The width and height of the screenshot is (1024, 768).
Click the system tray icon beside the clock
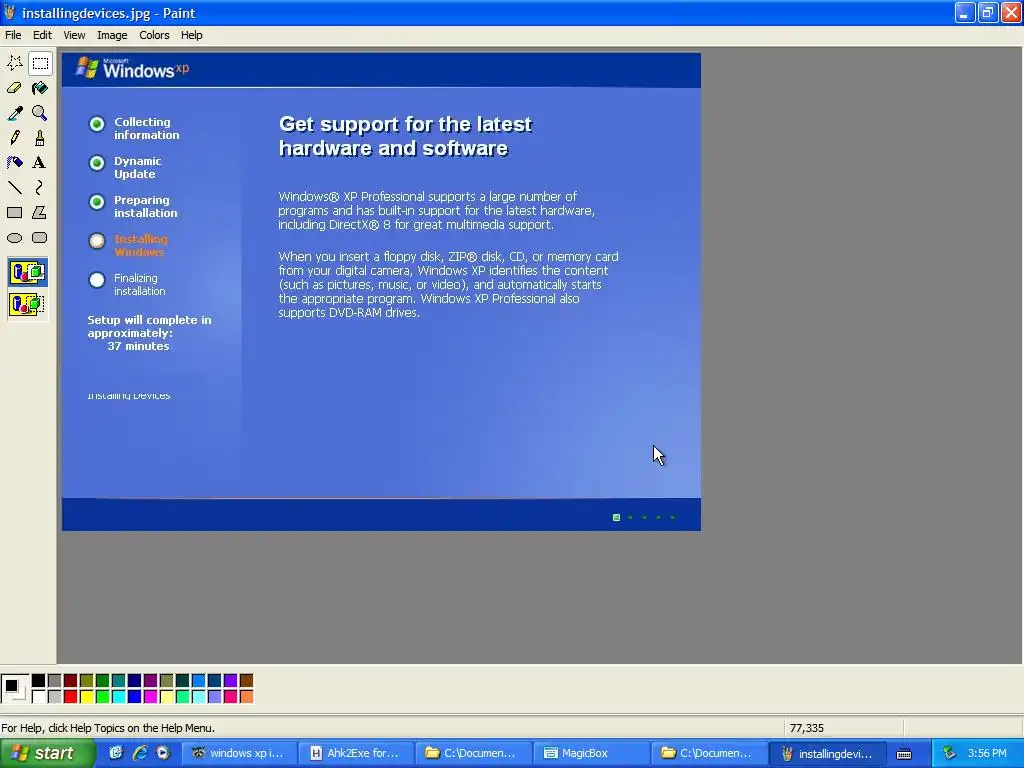pos(949,753)
